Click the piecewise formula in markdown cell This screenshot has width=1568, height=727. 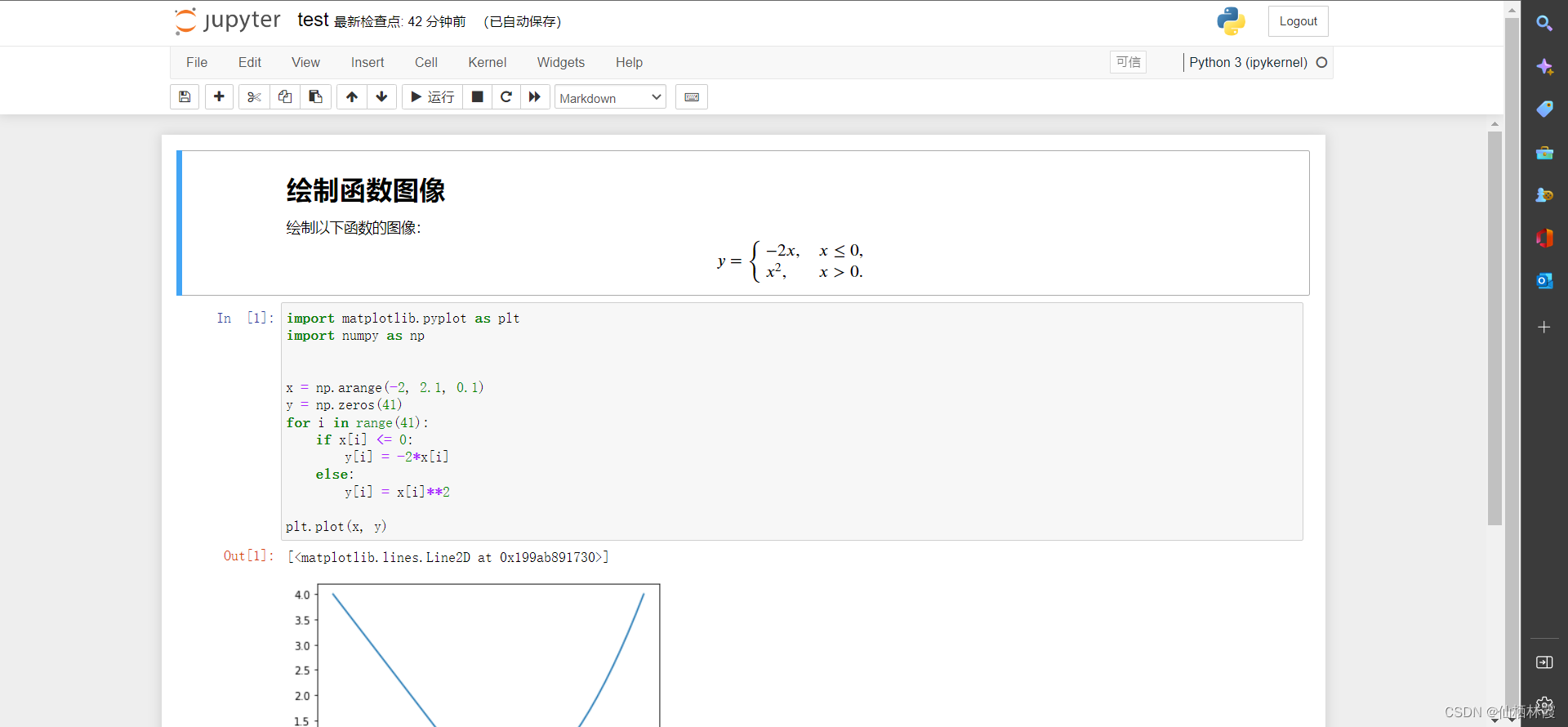pos(790,261)
